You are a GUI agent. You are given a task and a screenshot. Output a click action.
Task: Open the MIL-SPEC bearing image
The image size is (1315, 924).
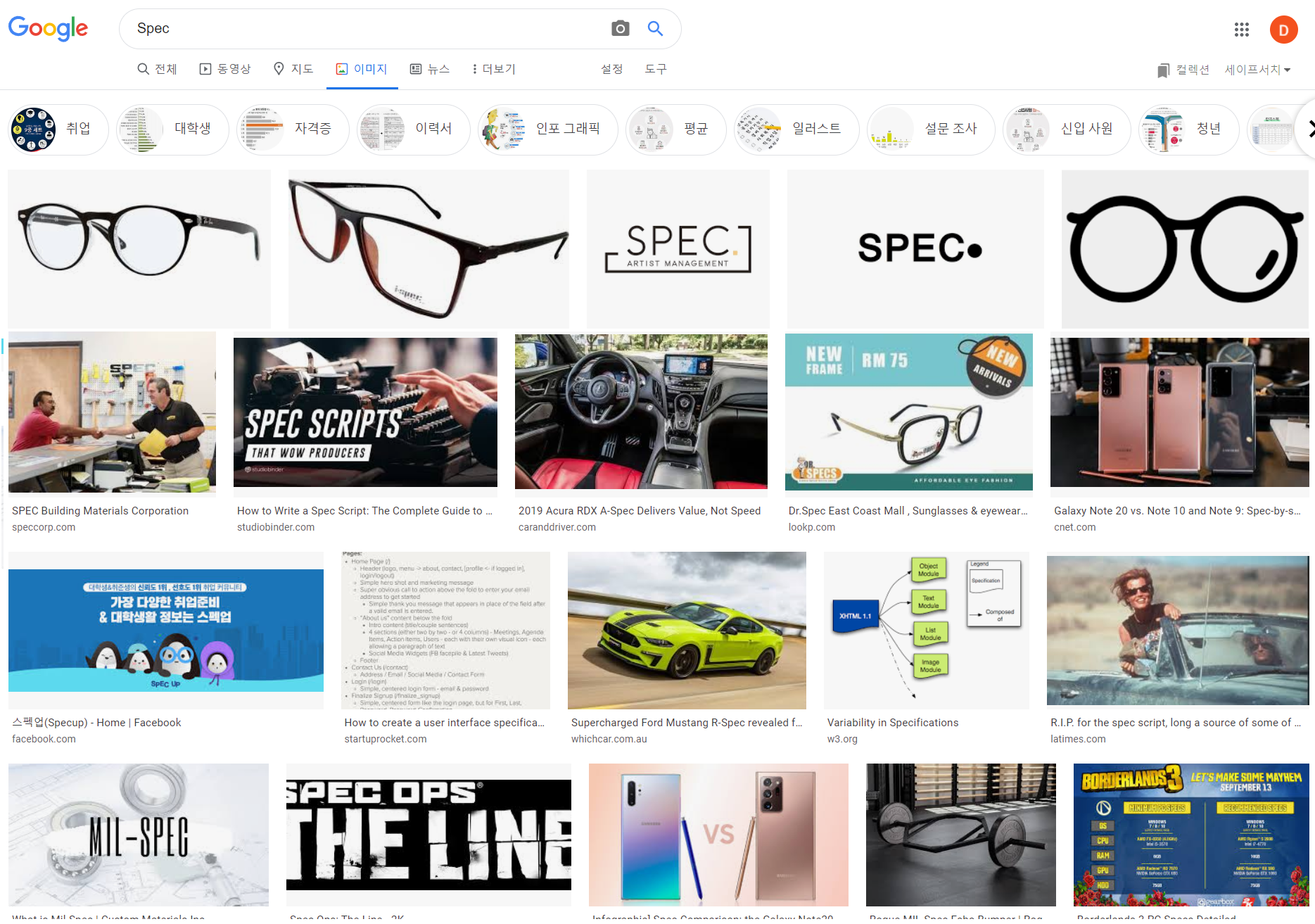pos(139,835)
